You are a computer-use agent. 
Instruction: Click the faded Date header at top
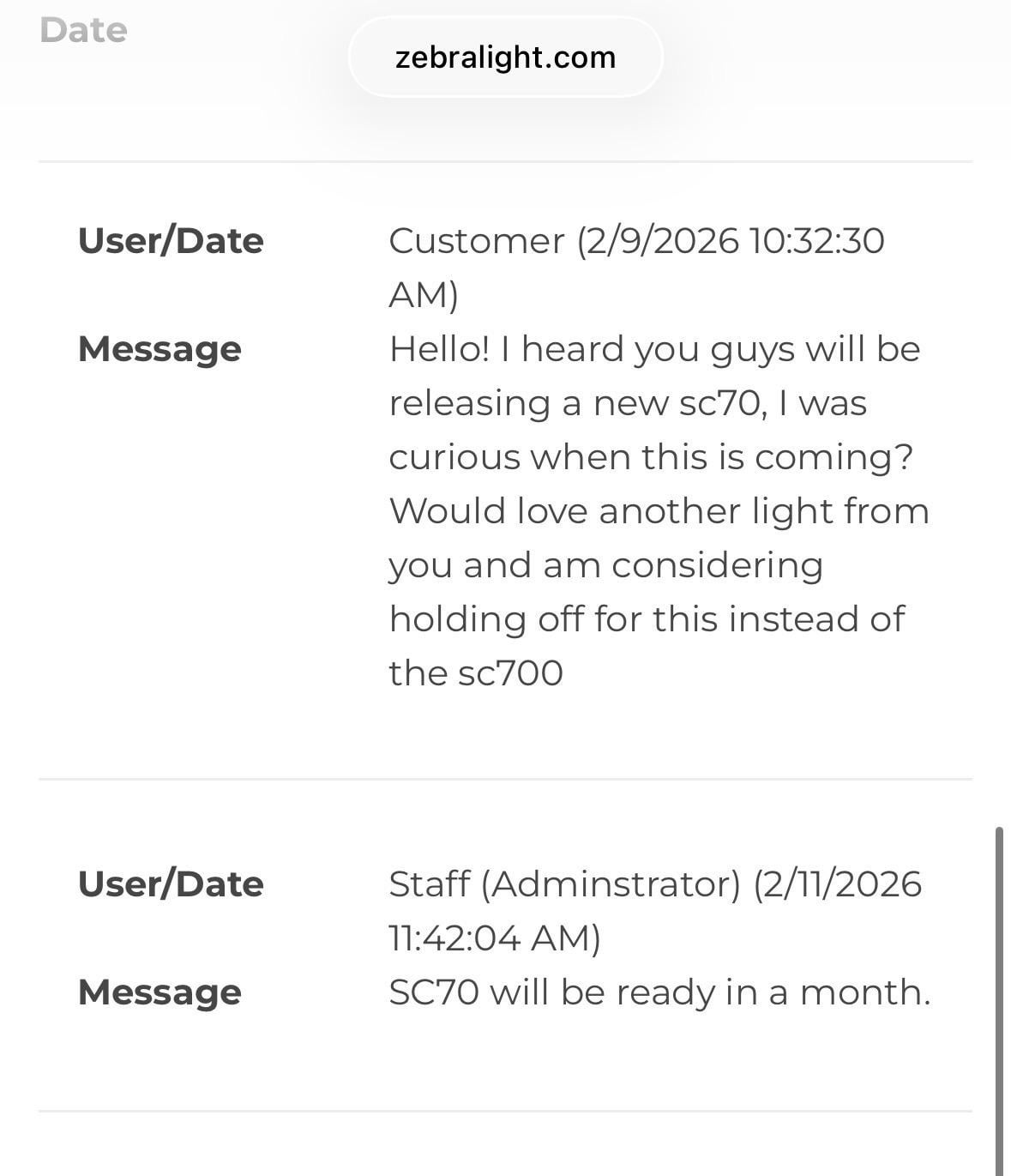coord(83,30)
